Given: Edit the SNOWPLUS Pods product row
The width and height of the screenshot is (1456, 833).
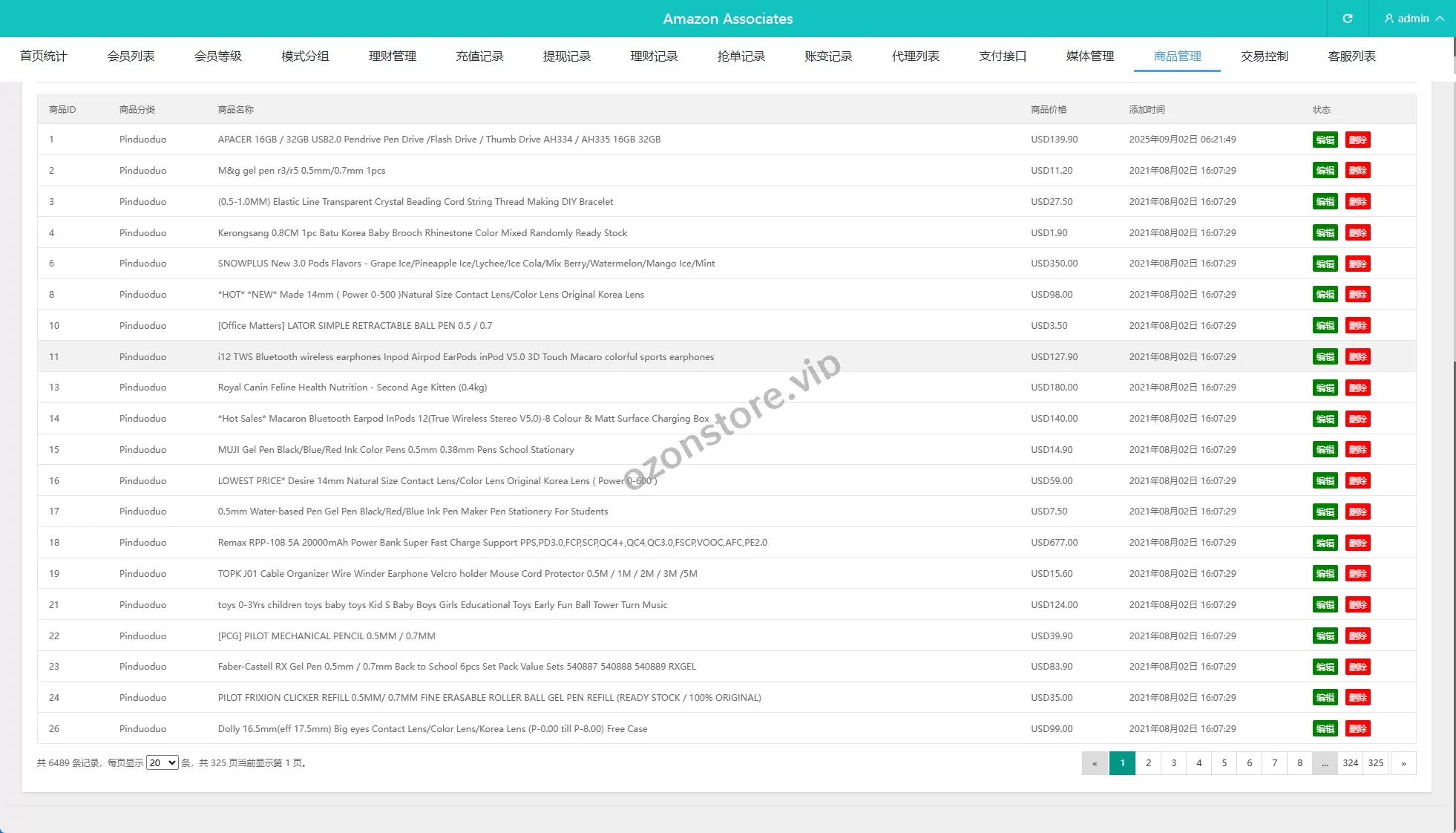Looking at the screenshot, I should 1325,264.
